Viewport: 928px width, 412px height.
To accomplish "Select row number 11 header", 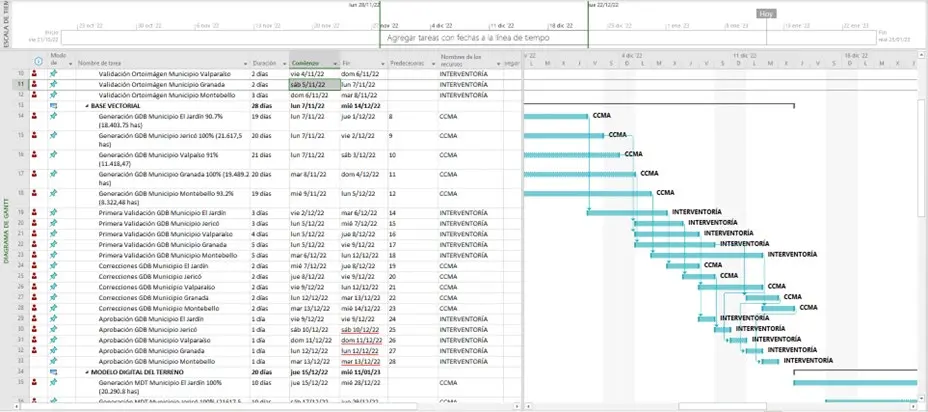I will (x=20, y=84).
